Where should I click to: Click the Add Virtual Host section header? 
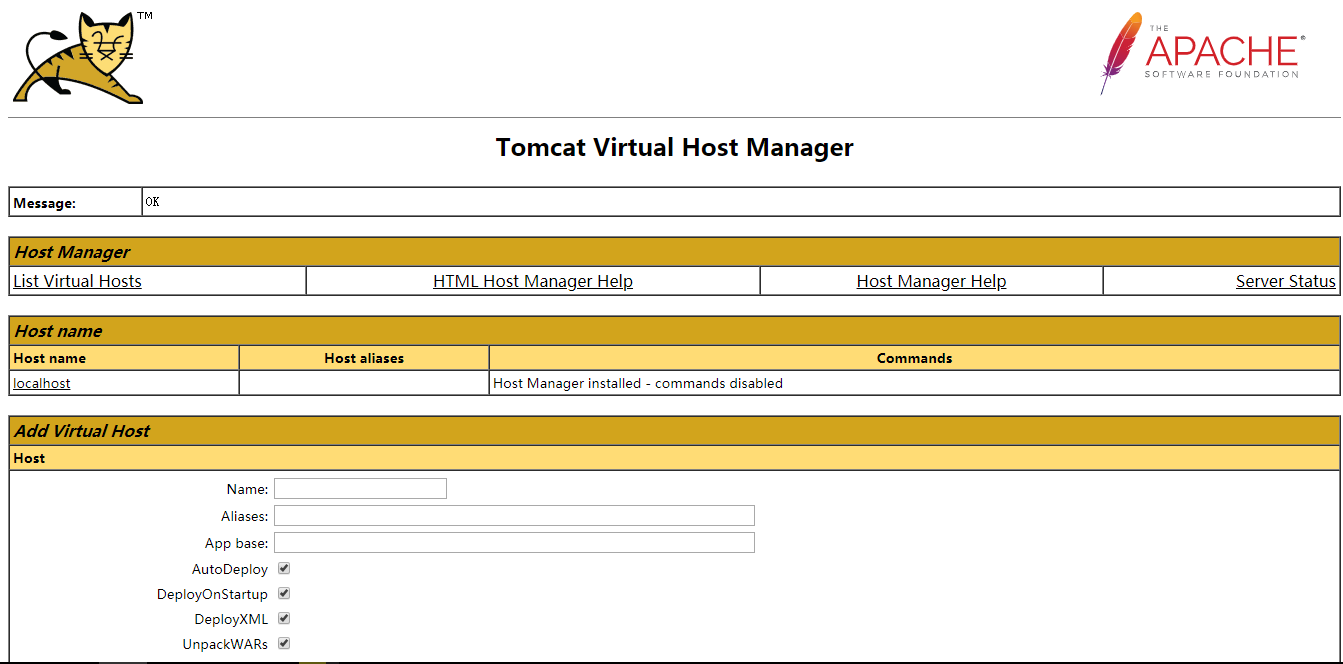click(x=674, y=431)
